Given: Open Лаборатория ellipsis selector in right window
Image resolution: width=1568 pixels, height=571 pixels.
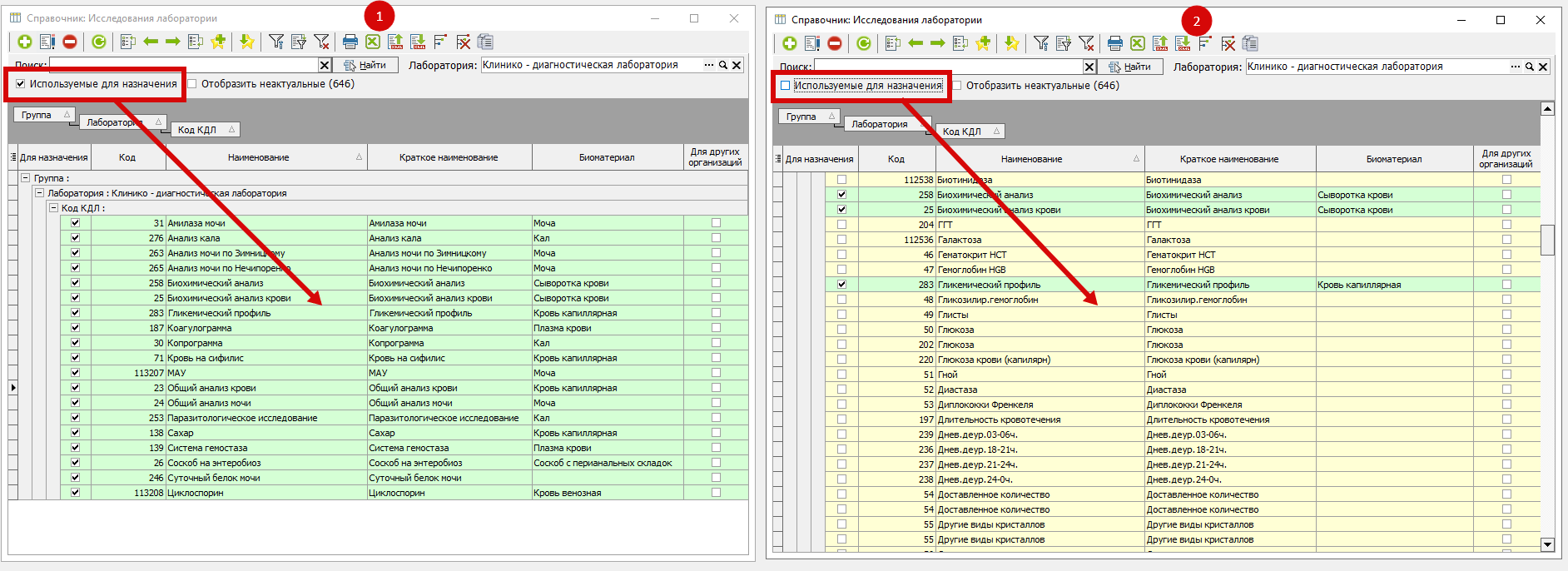Looking at the screenshot, I should pos(1516,67).
